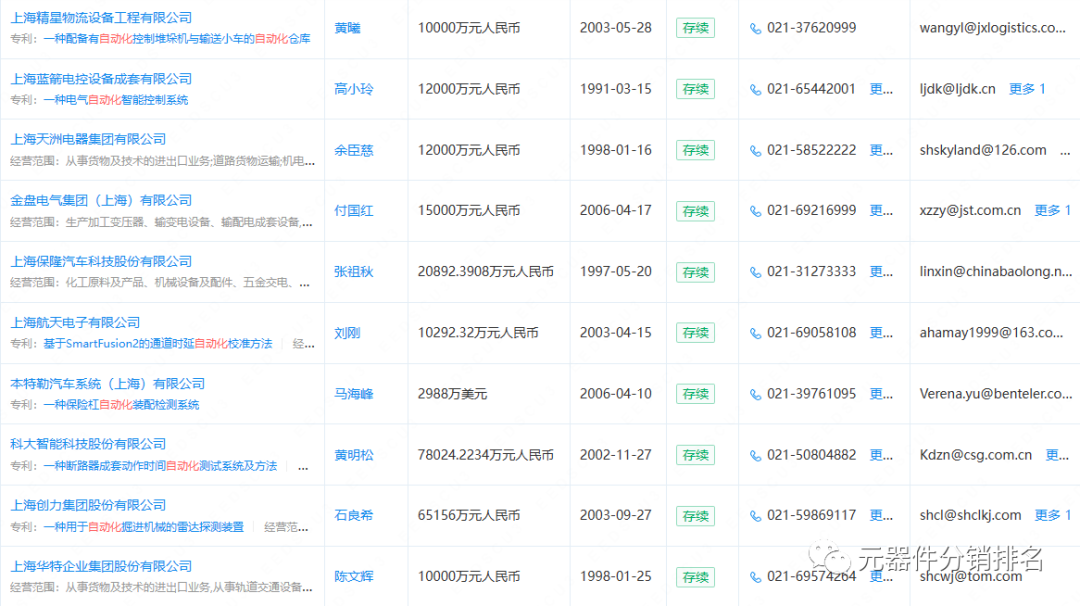Viewport: 1080px width, 606px height.
Task: Select establishment date 1991-03-15
Action: [x=616, y=89]
